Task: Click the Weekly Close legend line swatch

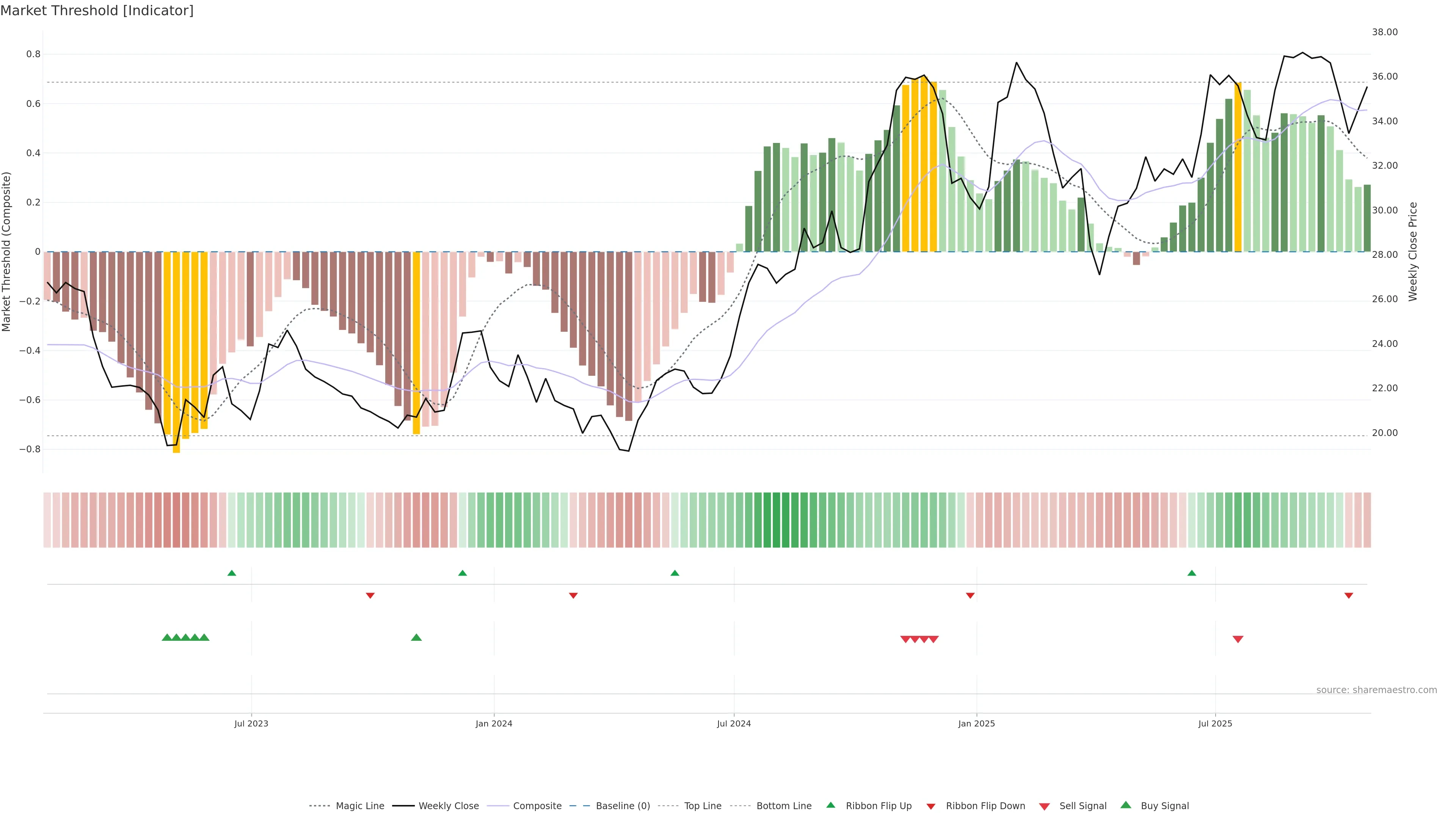Action: 403,806
